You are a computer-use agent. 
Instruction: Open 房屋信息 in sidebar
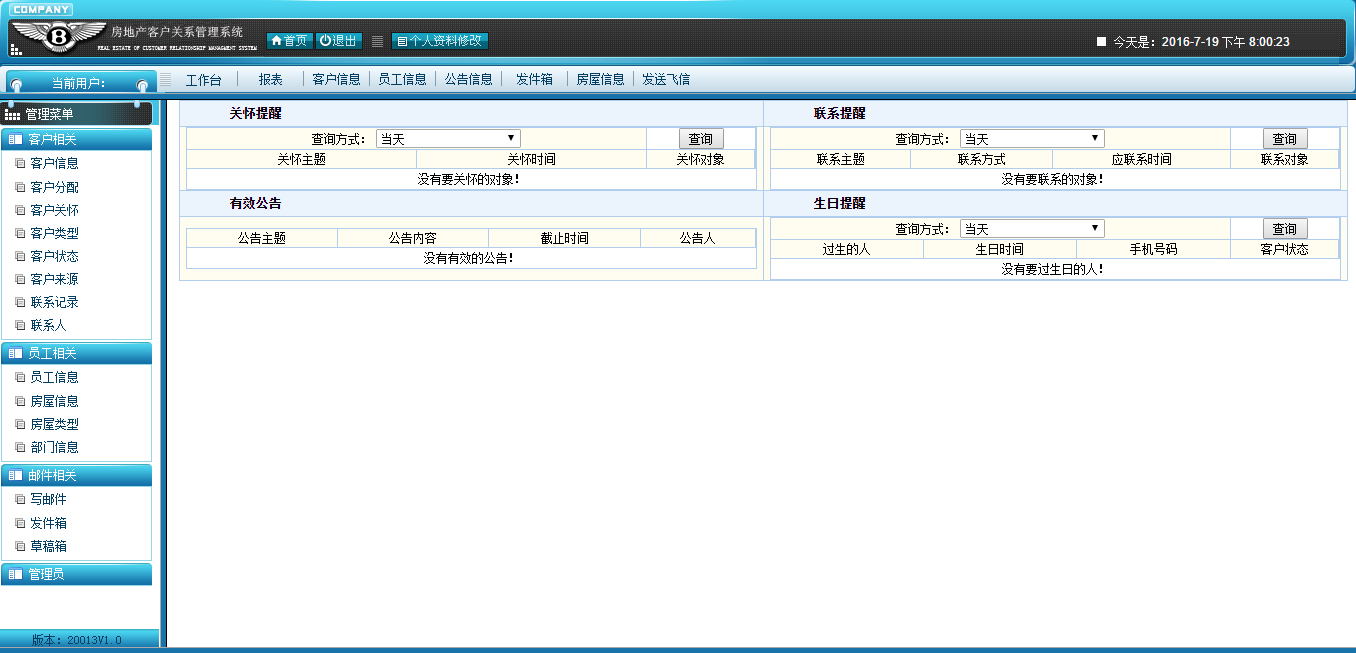point(54,401)
